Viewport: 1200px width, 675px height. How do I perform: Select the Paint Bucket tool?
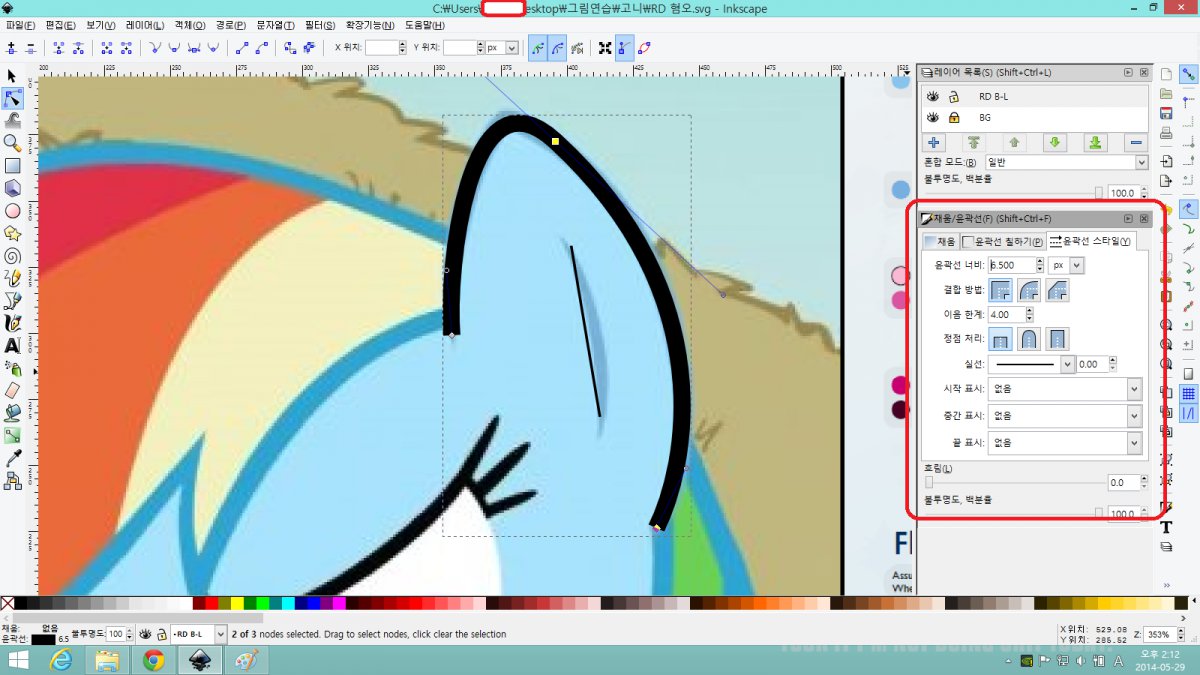coord(12,412)
